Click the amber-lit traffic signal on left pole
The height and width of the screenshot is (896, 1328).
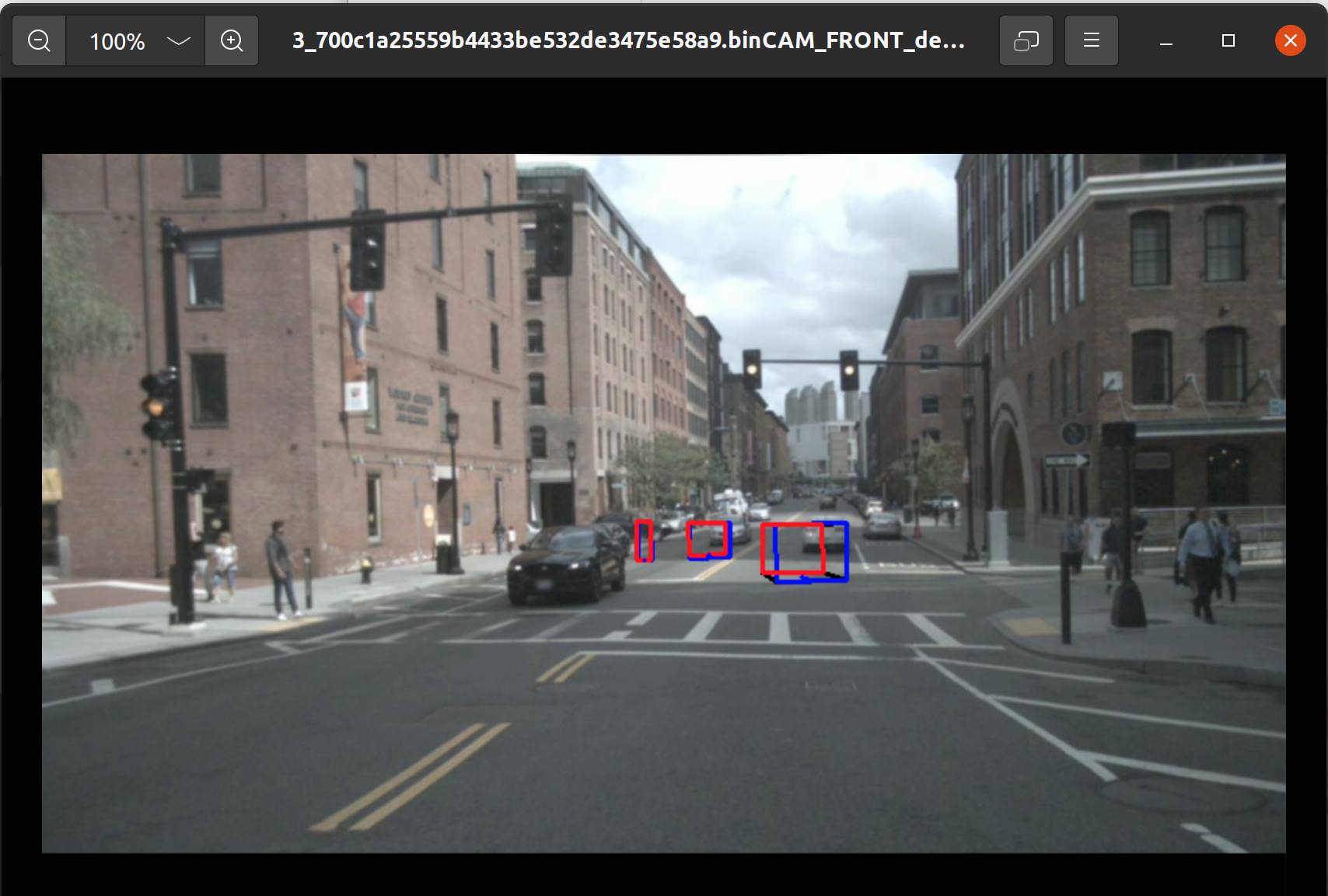pyautogui.click(x=157, y=406)
